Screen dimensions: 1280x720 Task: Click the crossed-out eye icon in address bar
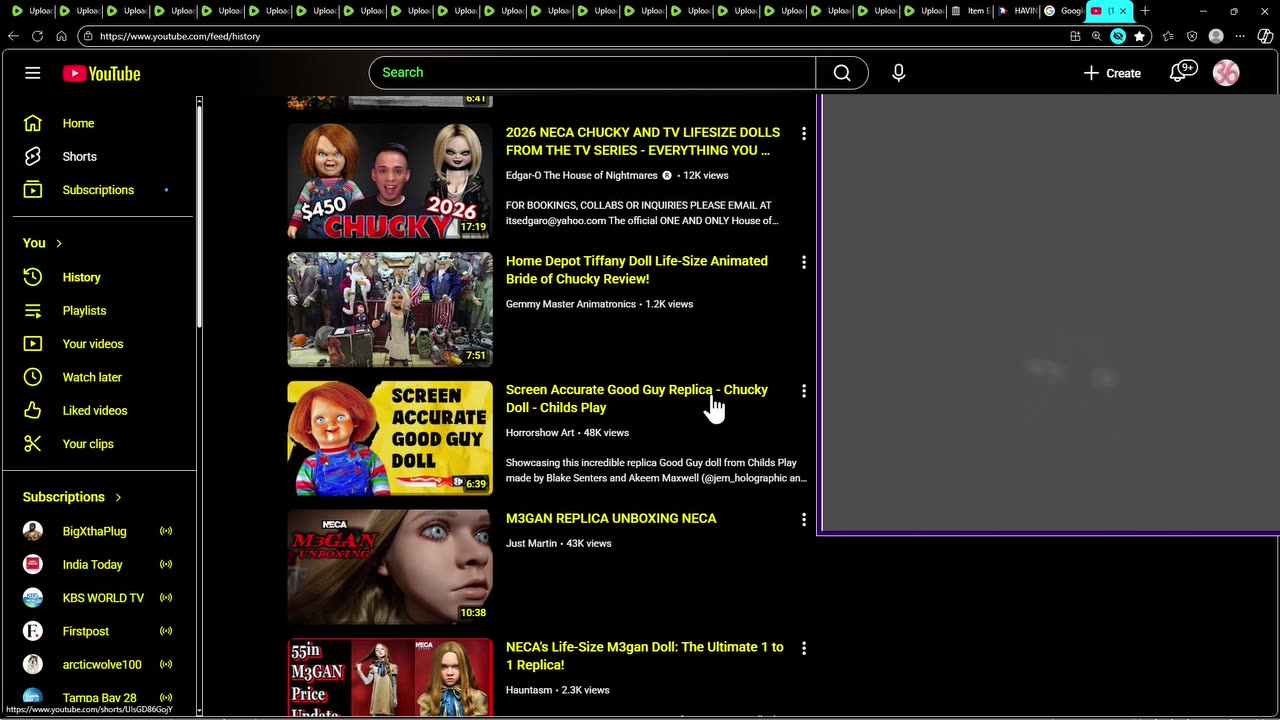coord(1118,36)
